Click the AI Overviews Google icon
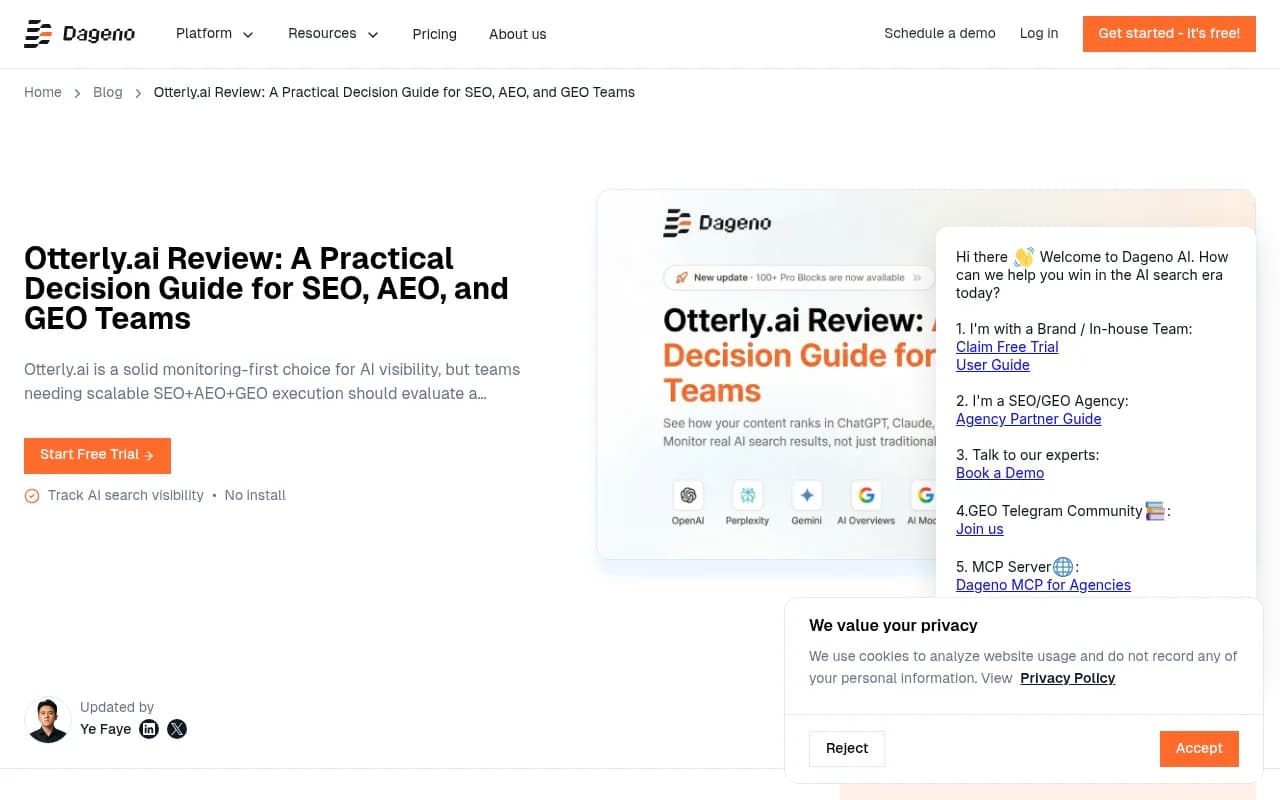The width and height of the screenshot is (1280, 800). click(866, 495)
